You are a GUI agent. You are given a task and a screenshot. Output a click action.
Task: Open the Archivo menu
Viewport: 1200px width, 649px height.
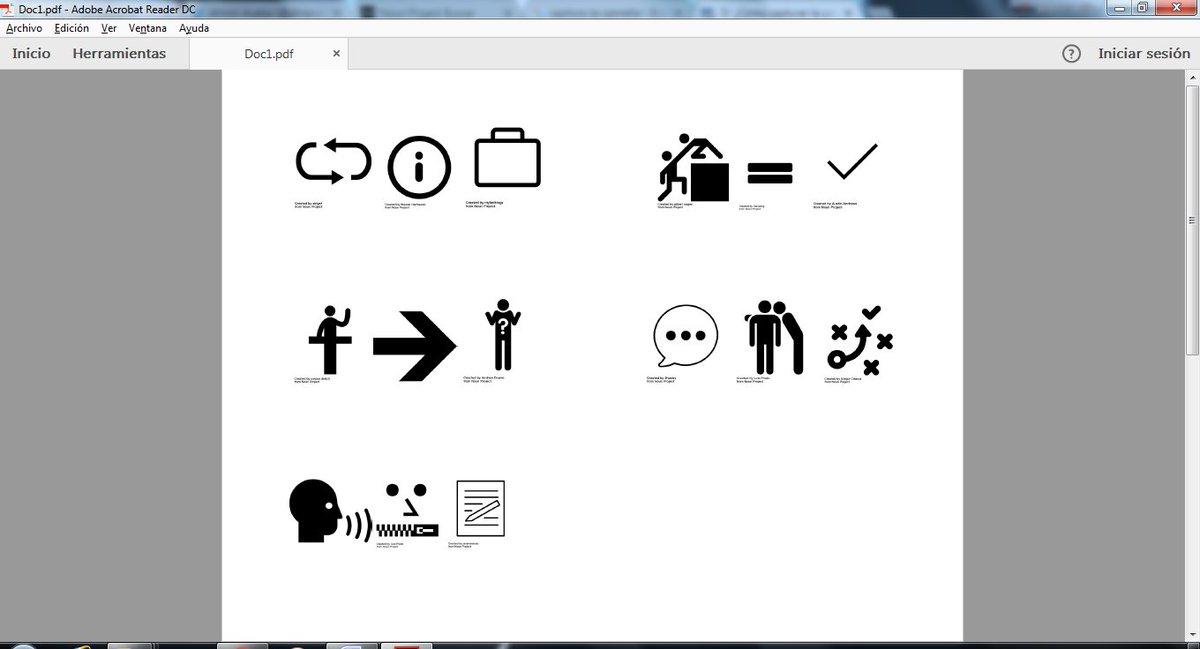click(x=24, y=28)
